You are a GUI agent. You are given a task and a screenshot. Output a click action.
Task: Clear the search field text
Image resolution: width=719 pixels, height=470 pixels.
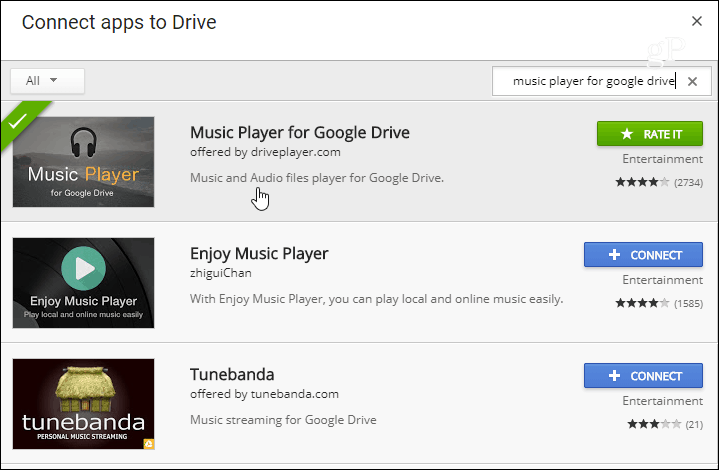(x=692, y=81)
